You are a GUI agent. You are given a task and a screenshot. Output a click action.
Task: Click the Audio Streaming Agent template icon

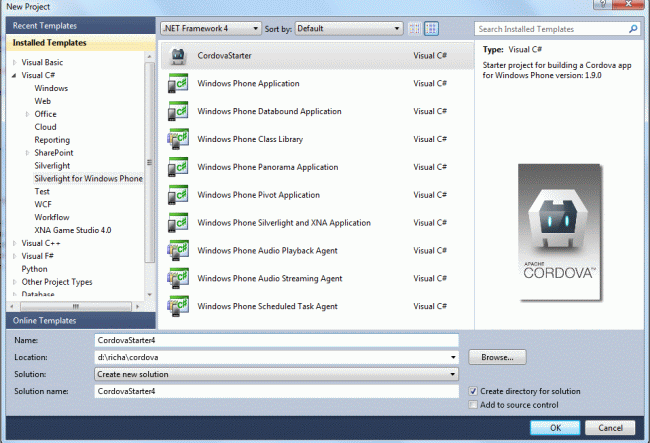(x=178, y=278)
